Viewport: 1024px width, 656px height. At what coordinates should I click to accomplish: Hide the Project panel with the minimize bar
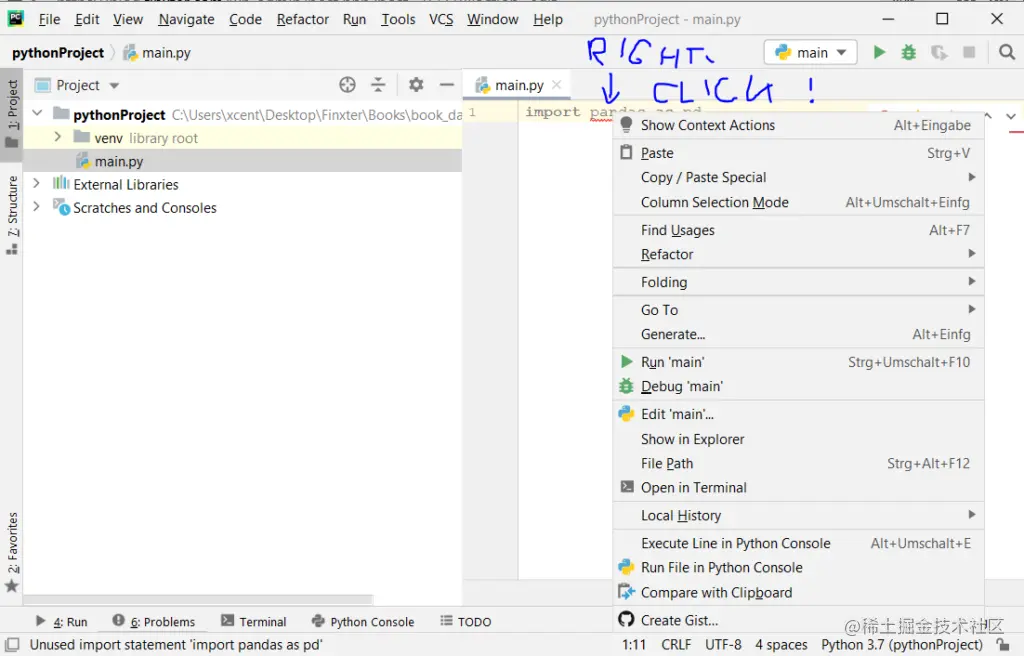pos(446,85)
